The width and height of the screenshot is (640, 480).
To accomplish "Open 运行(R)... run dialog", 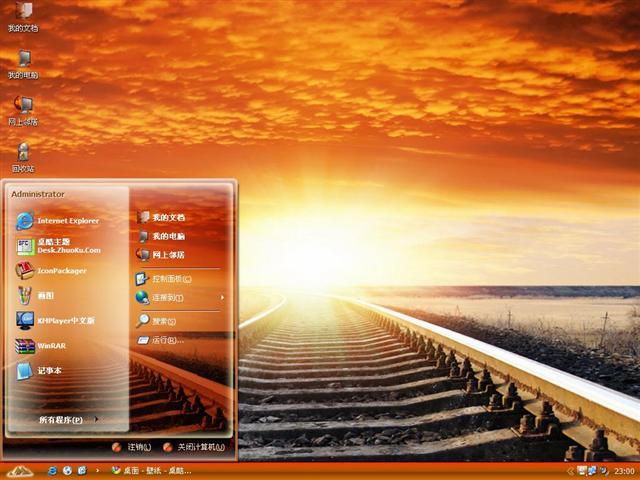I will (x=160, y=340).
